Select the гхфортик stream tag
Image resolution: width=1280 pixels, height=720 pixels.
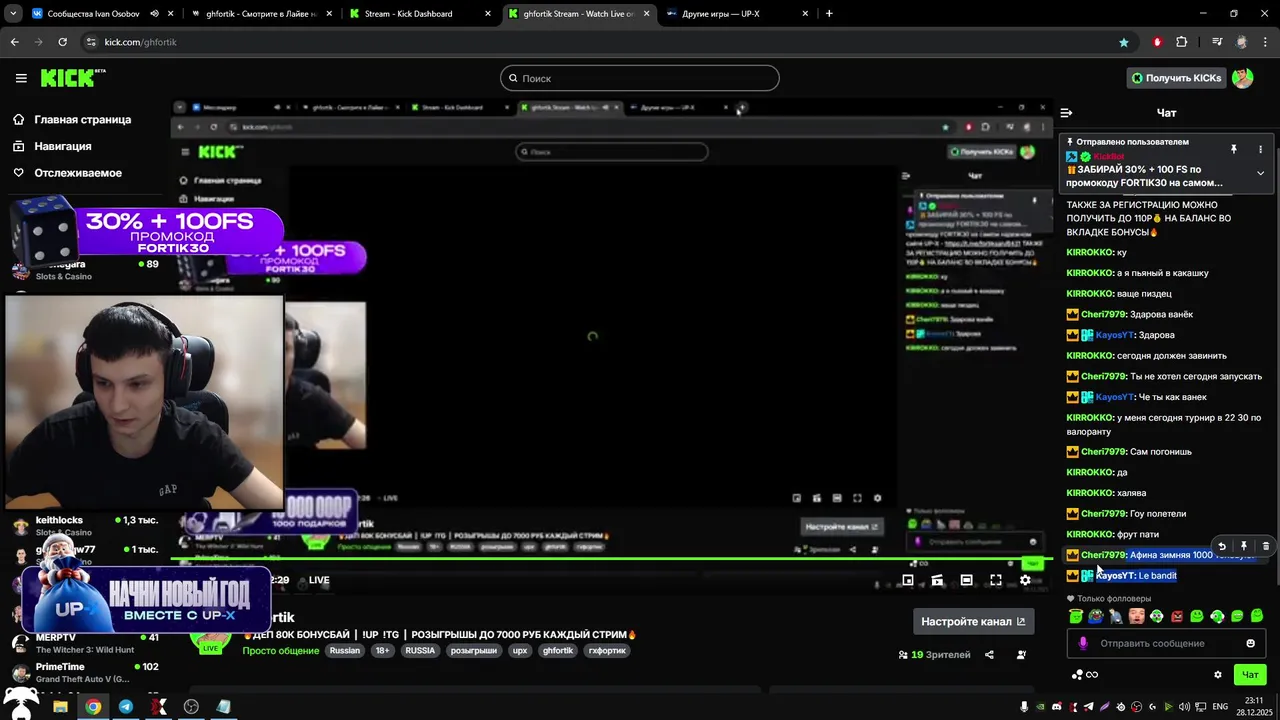[x=609, y=651]
